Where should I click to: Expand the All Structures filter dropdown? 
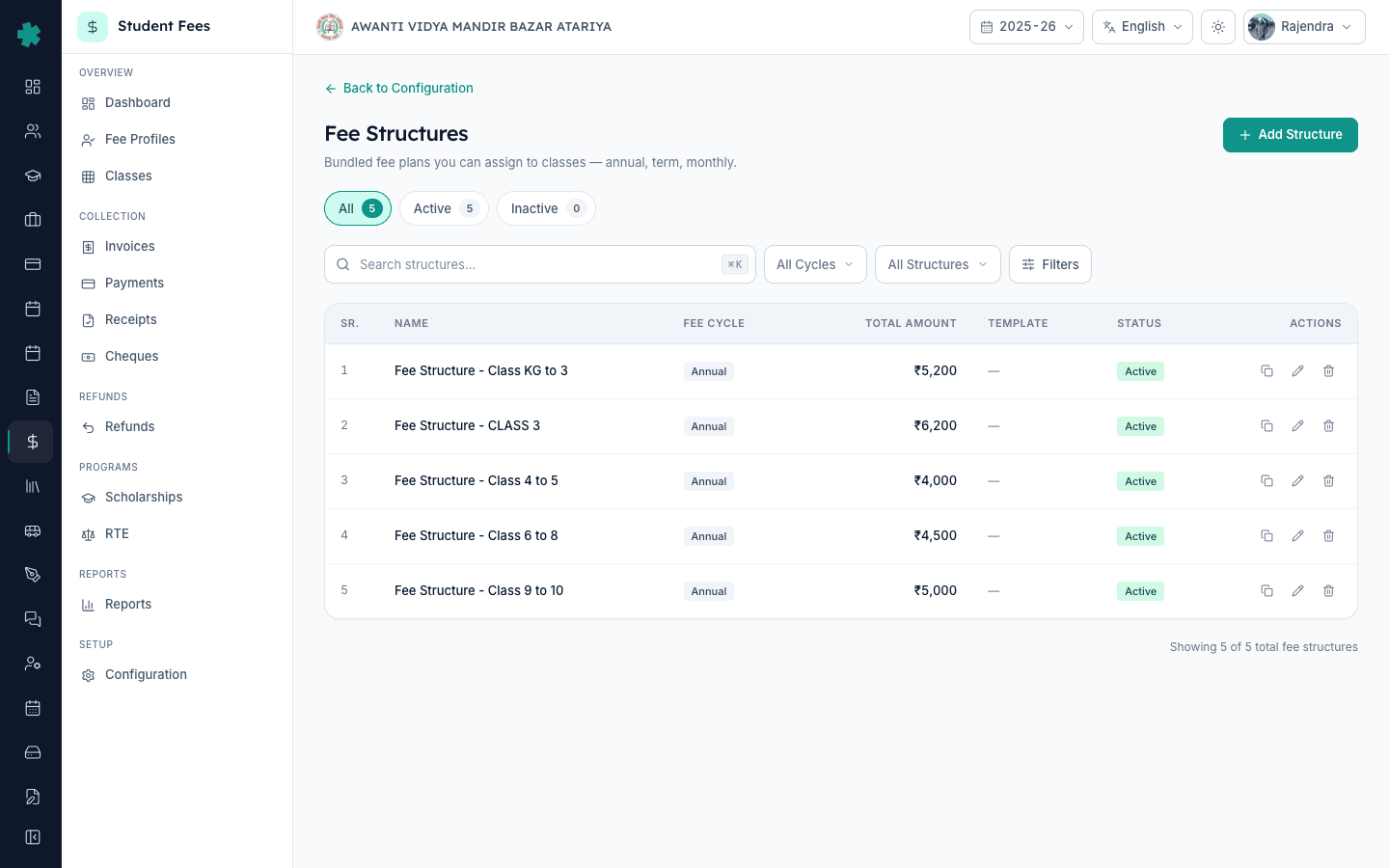pyautogui.click(x=938, y=264)
